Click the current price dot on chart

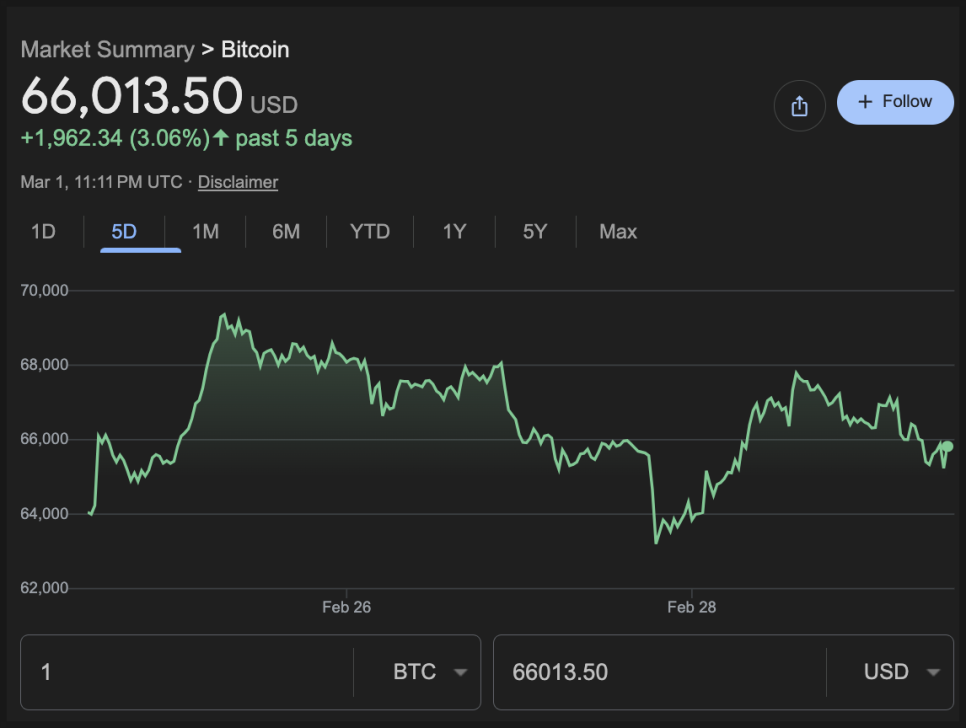(947, 446)
